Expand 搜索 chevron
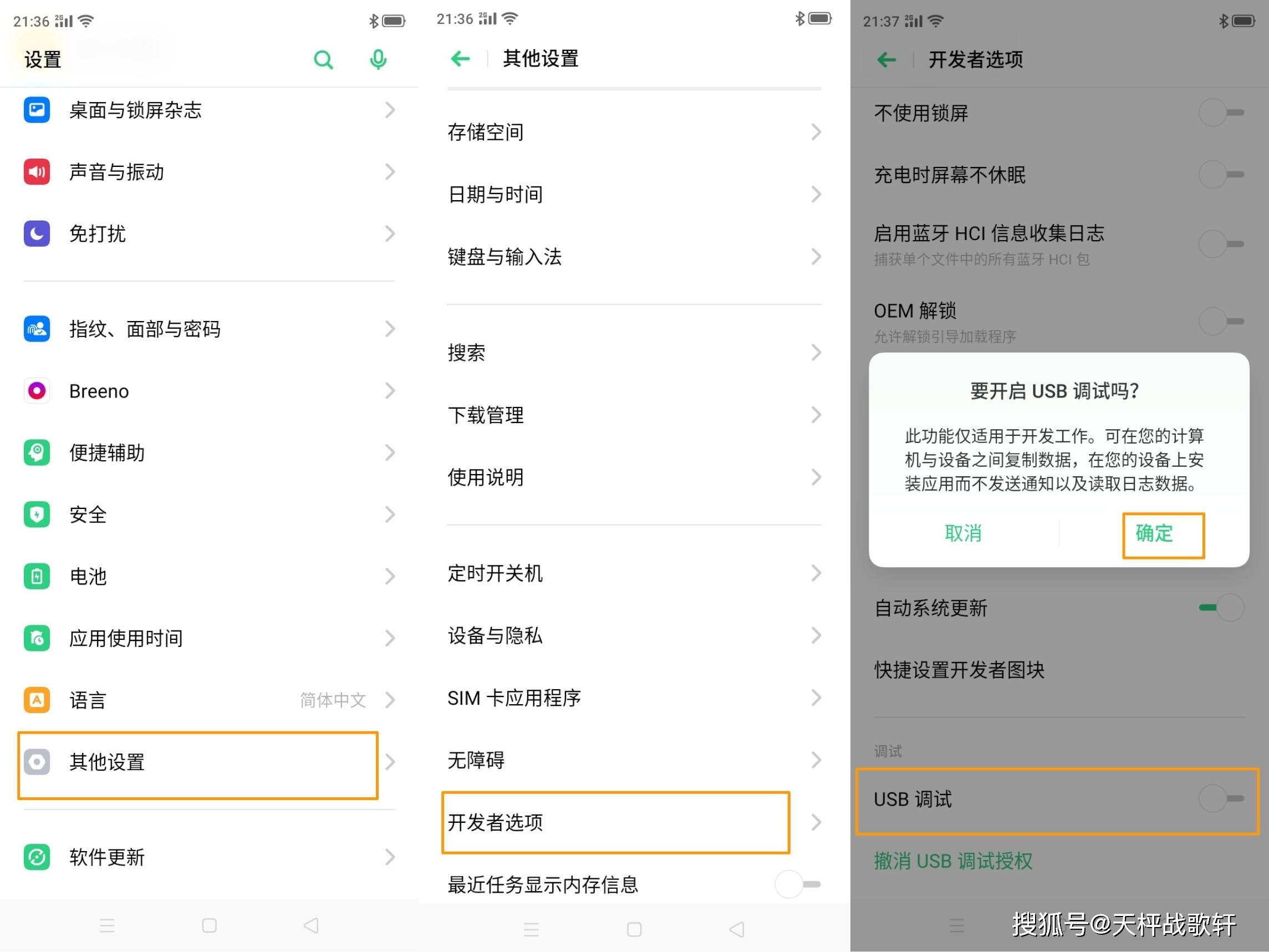 pyautogui.click(x=816, y=352)
